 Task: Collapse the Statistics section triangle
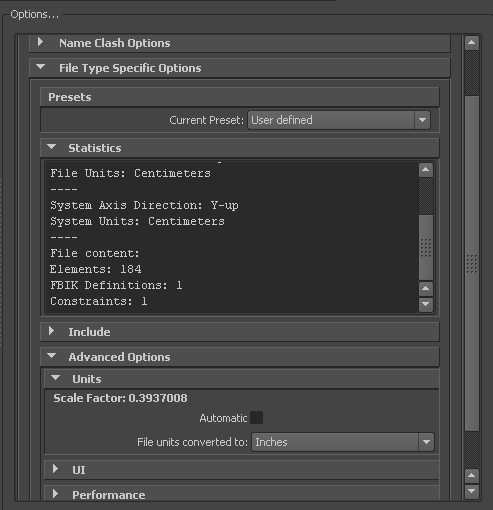tap(52, 147)
